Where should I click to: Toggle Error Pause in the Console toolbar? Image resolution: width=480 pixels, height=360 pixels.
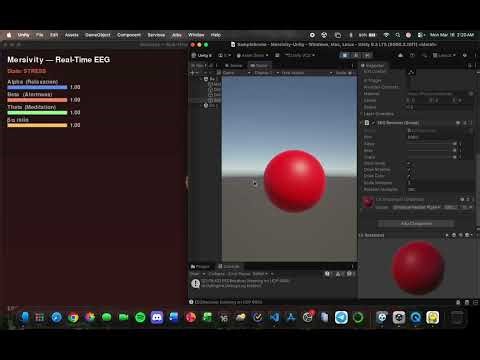239,274
